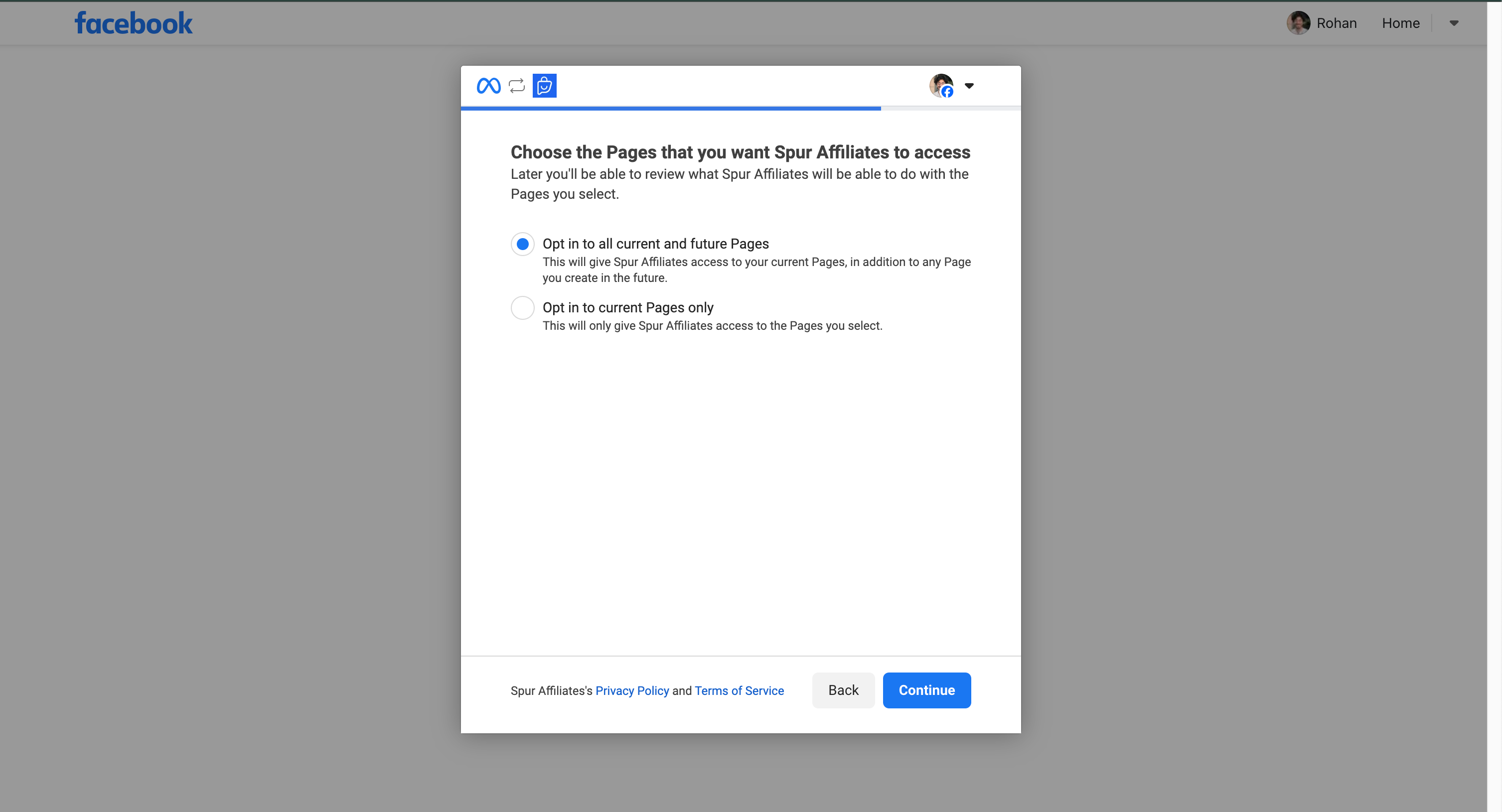The width and height of the screenshot is (1502, 812).
Task: Click the Continue button
Action: (x=926, y=690)
